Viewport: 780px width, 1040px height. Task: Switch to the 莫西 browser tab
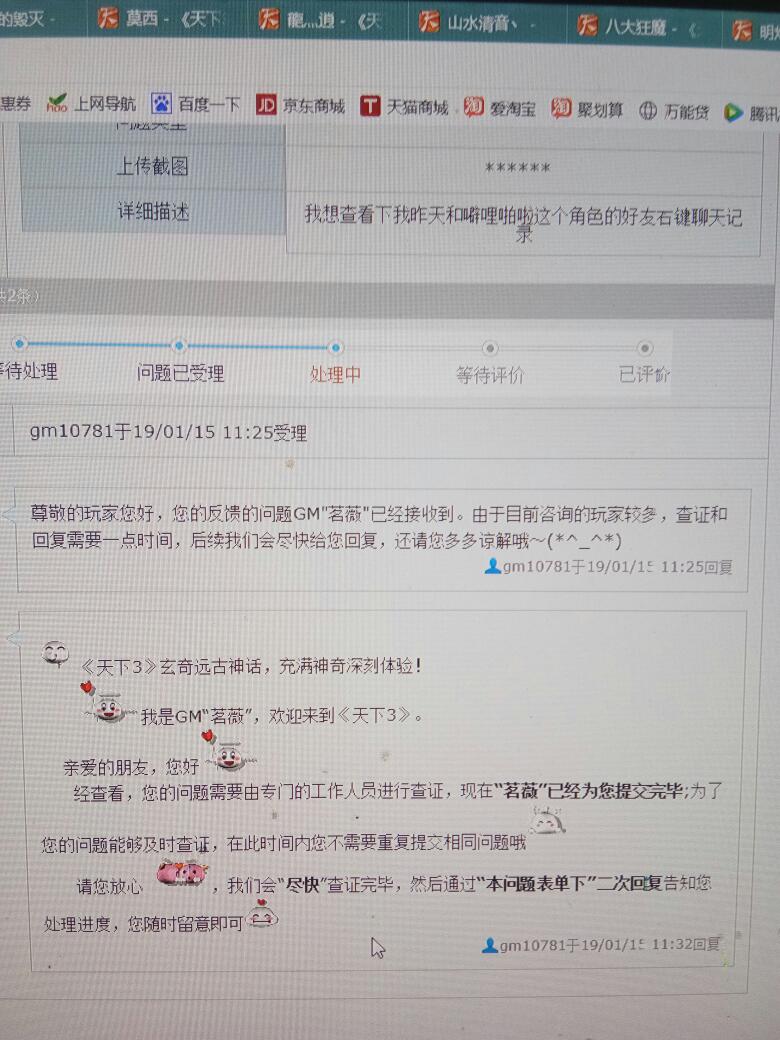[160, 20]
